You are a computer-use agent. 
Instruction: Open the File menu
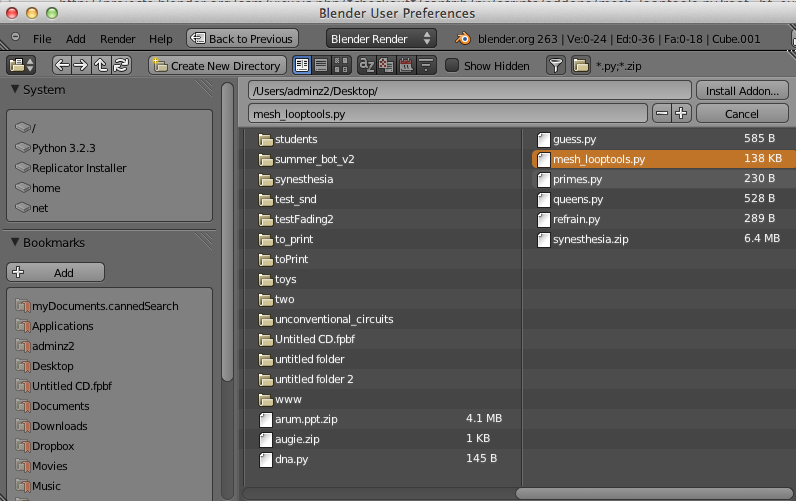pos(42,39)
